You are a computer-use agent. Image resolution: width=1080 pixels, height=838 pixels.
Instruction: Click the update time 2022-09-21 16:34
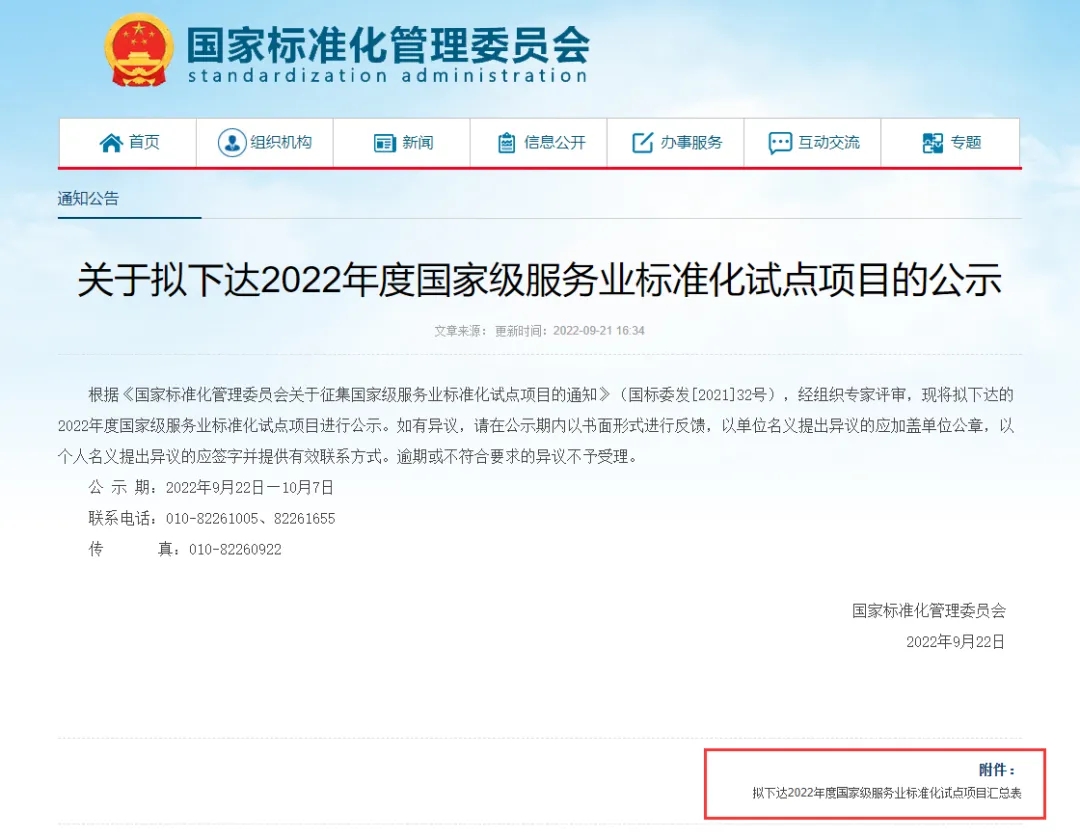tap(599, 331)
